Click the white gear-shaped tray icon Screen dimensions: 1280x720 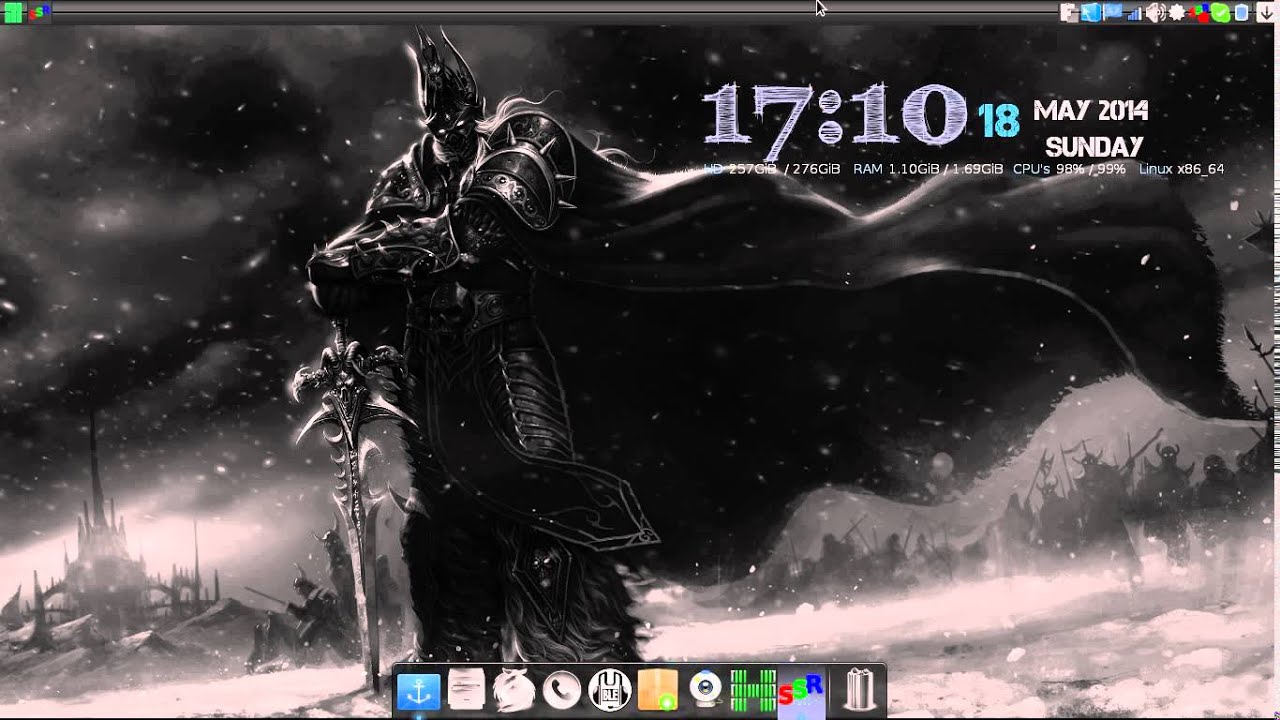coord(1177,13)
